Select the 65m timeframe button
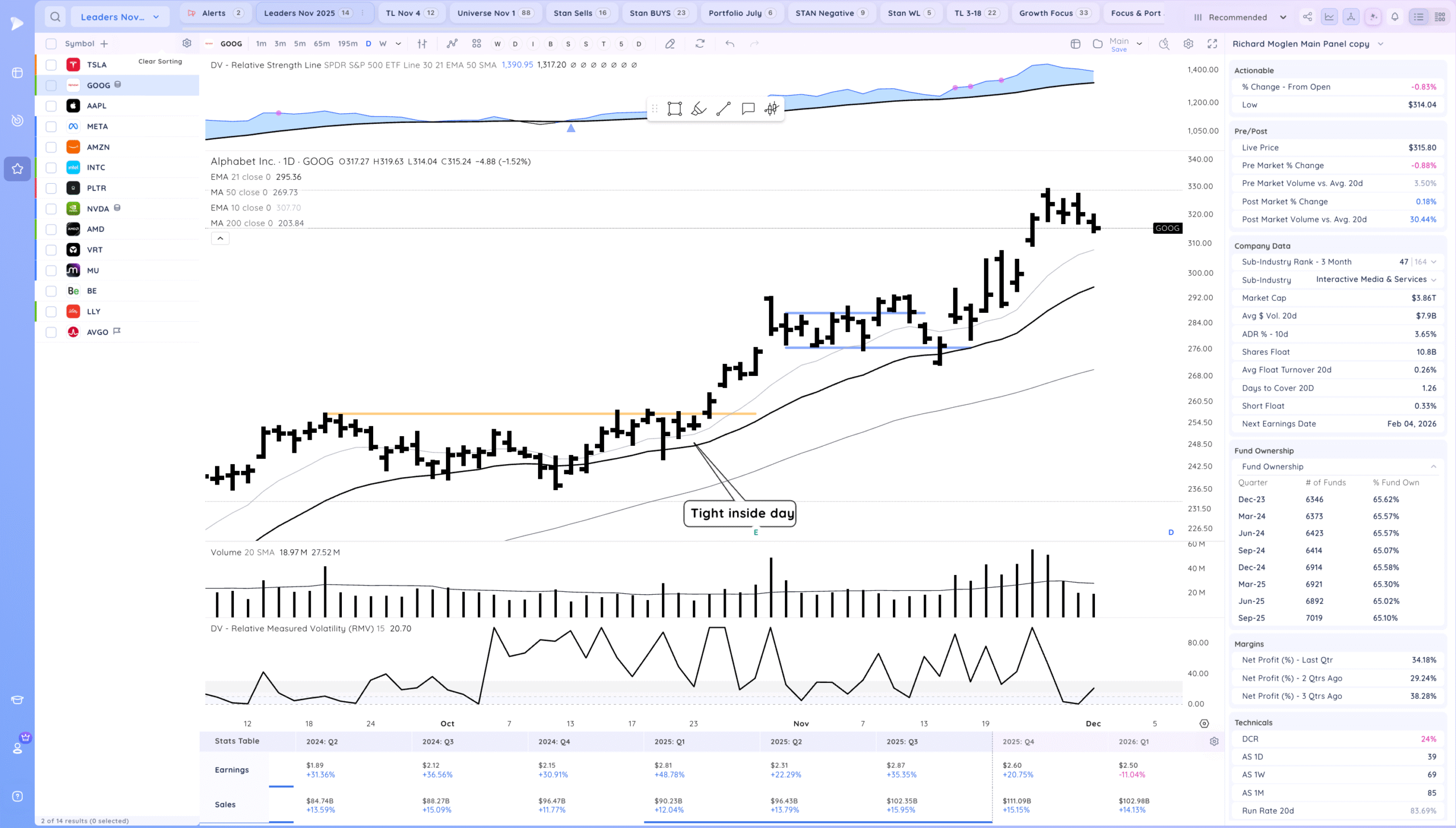The image size is (1456, 828). tap(321, 44)
